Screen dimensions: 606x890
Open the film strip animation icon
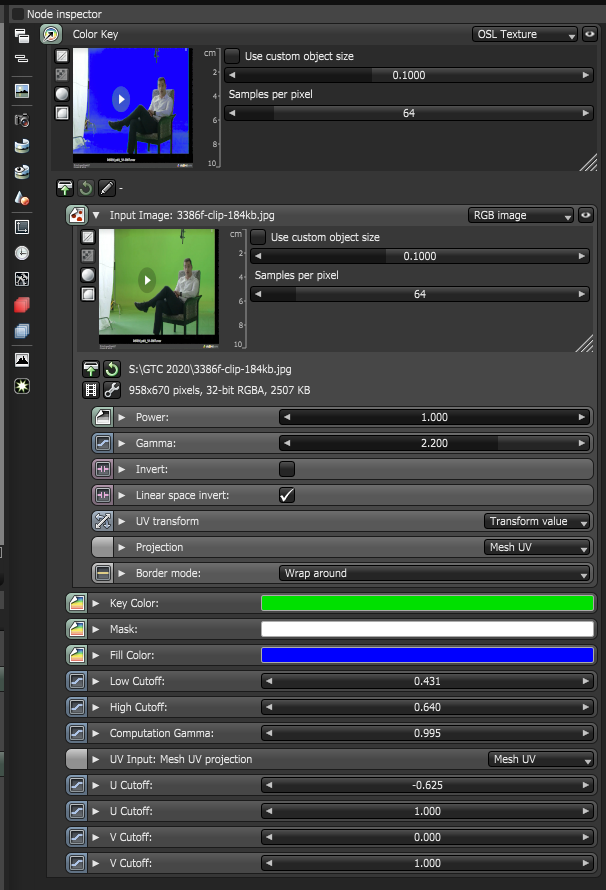point(91,390)
